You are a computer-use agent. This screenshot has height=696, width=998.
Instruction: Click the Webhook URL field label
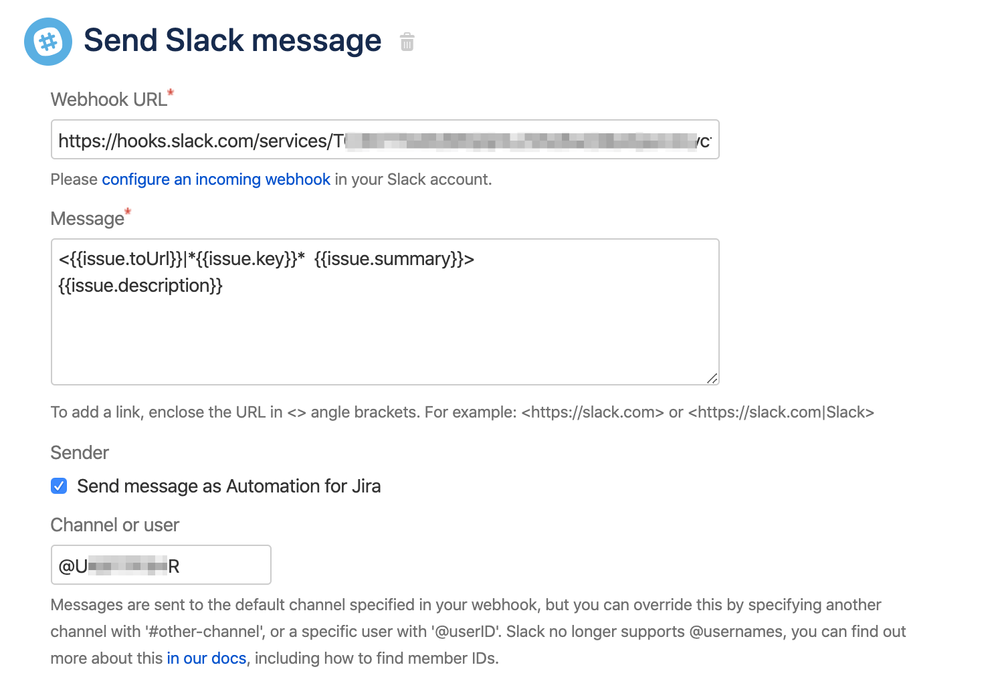pyautogui.click(x=109, y=99)
